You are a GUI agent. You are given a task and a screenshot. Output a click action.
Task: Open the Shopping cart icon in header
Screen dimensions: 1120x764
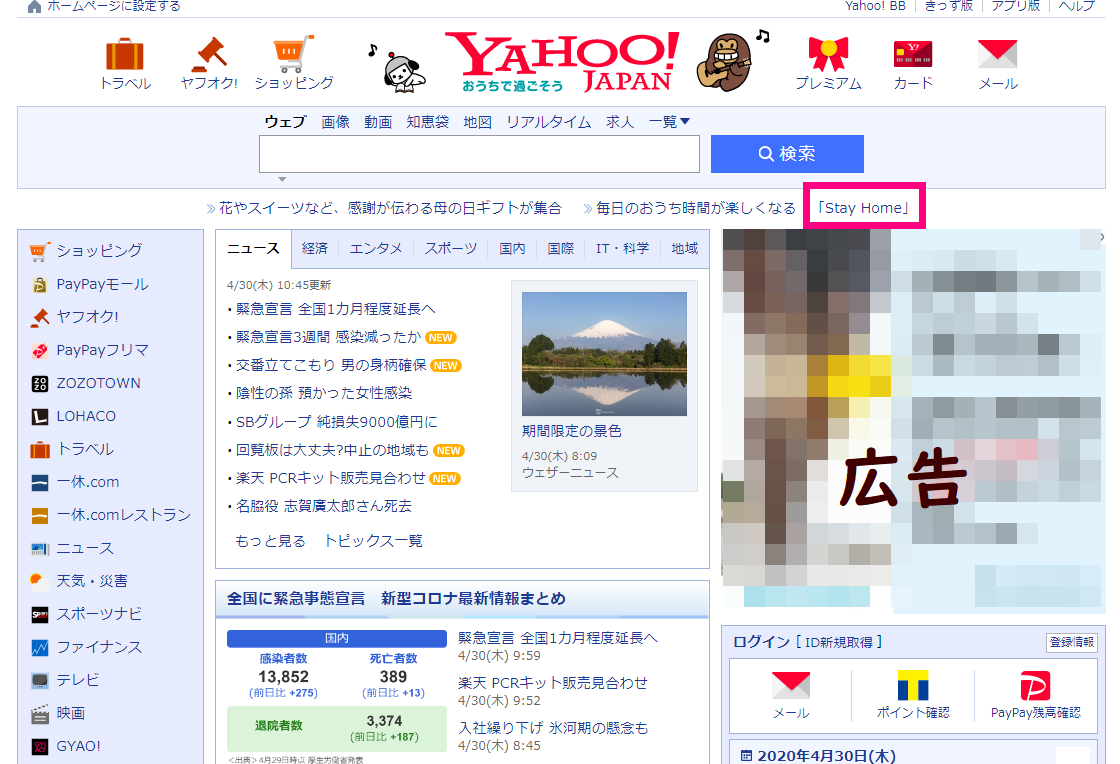tap(294, 54)
